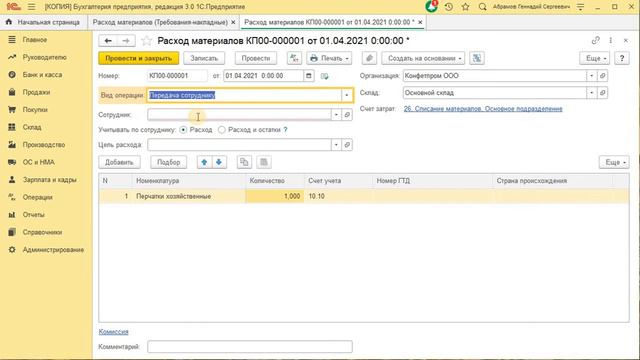This screenshot has width=640, height=360.
Task: Open the date calendar picker
Action: tap(309, 76)
